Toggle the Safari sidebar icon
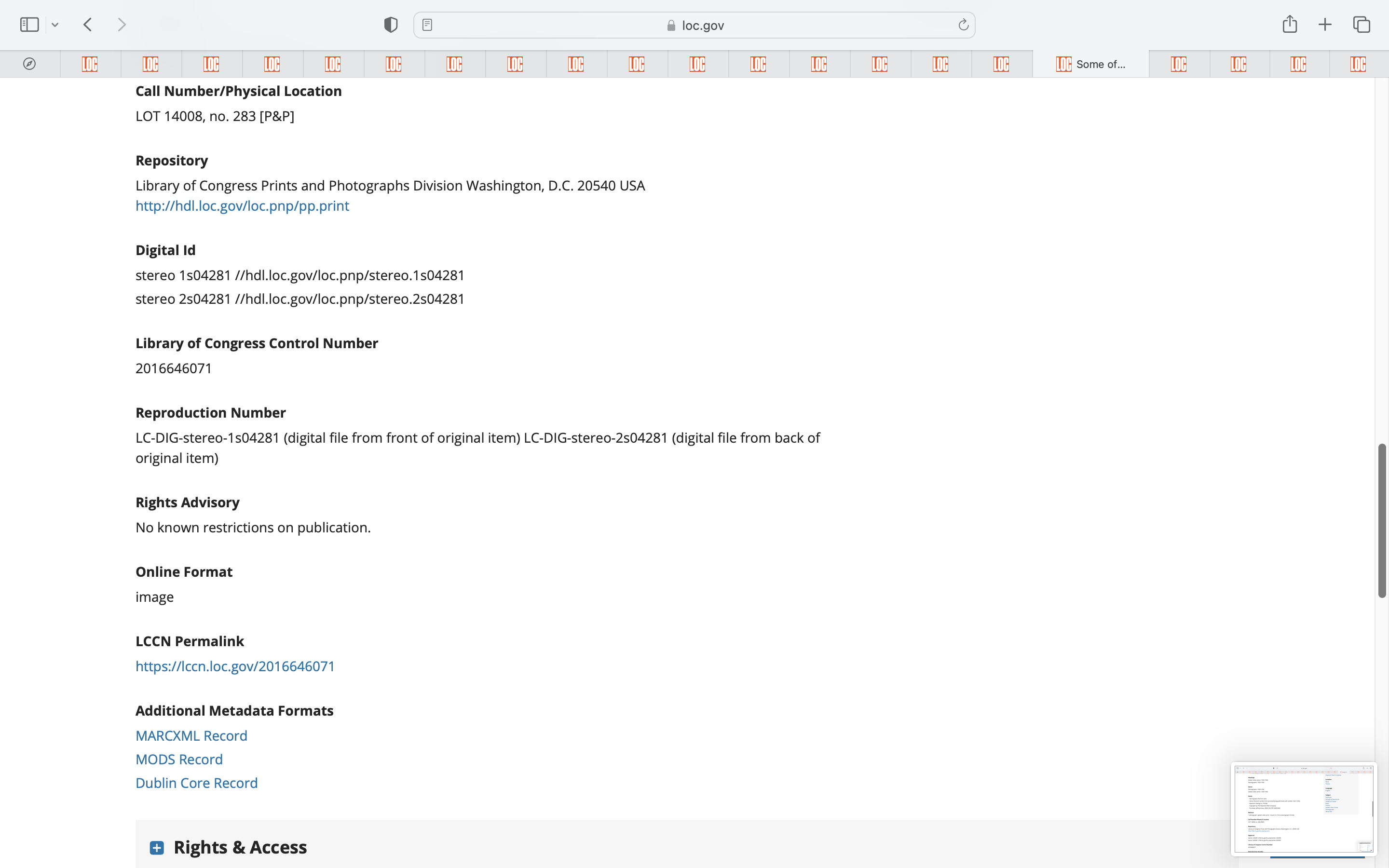1389x868 pixels. tap(29, 25)
